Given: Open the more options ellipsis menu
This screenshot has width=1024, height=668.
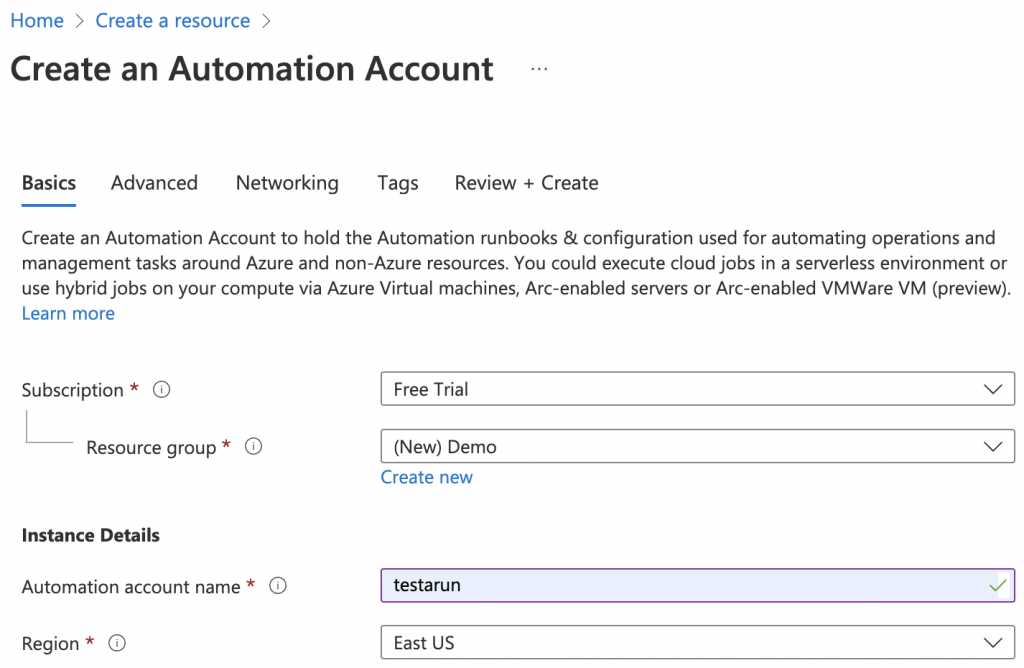Looking at the screenshot, I should 540,69.
